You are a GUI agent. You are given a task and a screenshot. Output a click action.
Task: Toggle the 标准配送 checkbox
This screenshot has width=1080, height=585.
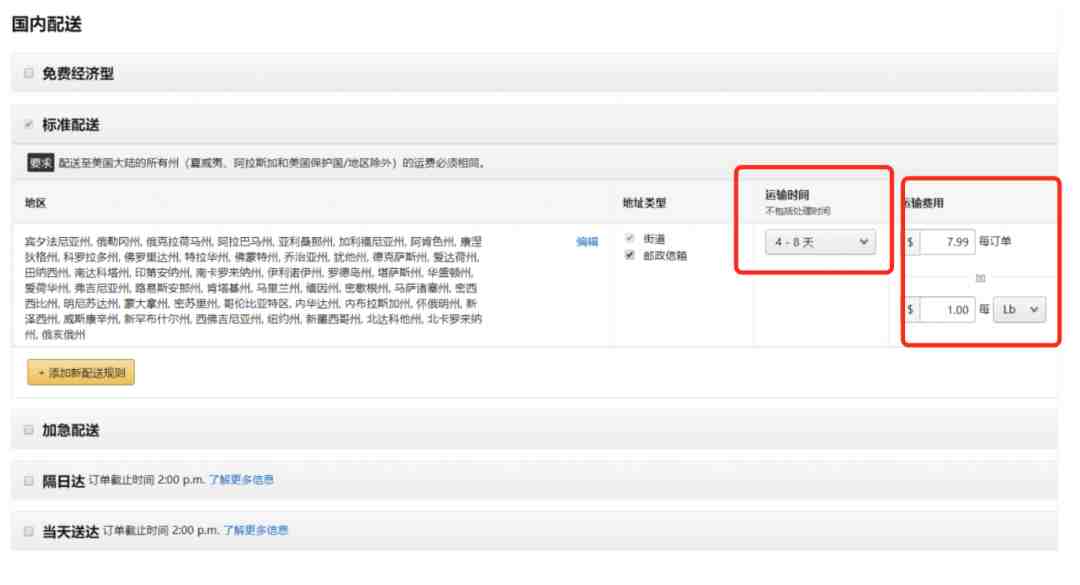(29, 125)
